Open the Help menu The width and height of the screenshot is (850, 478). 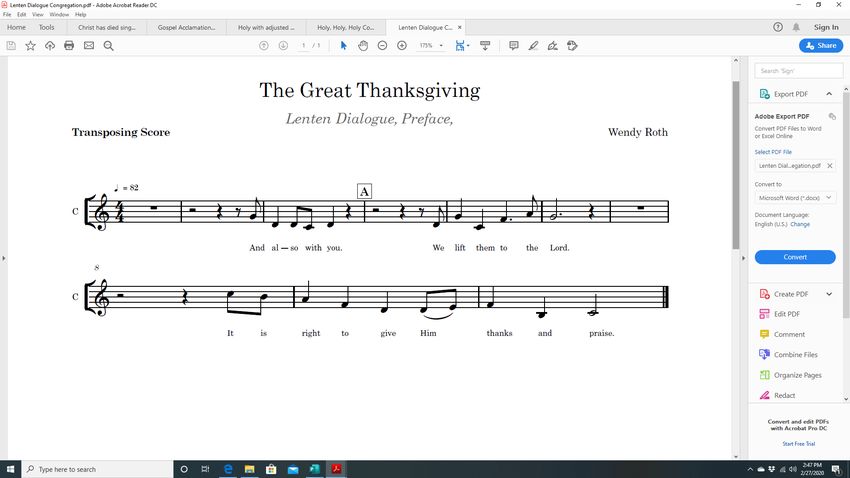pyautogui.click(x=81, y=15)
